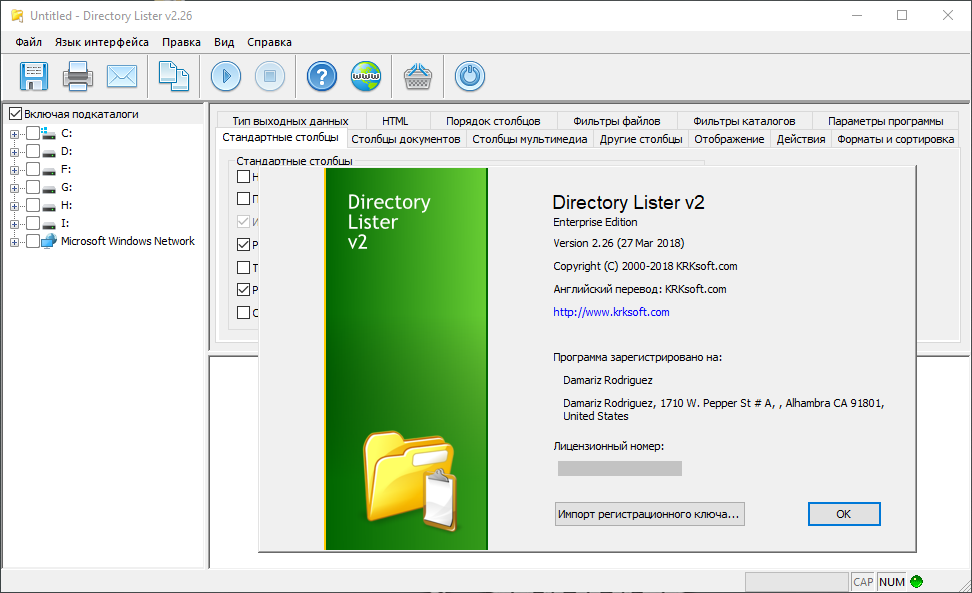
Task: Click the NUM indicator in status bar
Action: [x=891, y=582]
